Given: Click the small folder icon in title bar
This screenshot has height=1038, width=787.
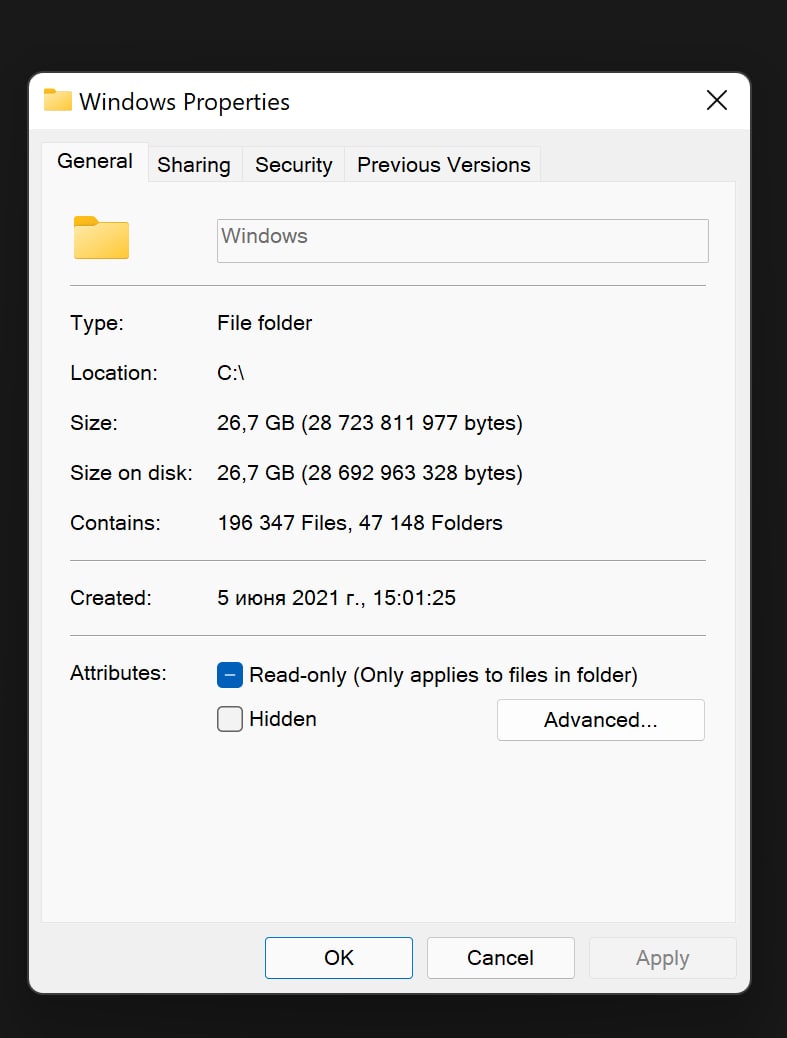Looking at the screenshot, I should coord(58,100).
